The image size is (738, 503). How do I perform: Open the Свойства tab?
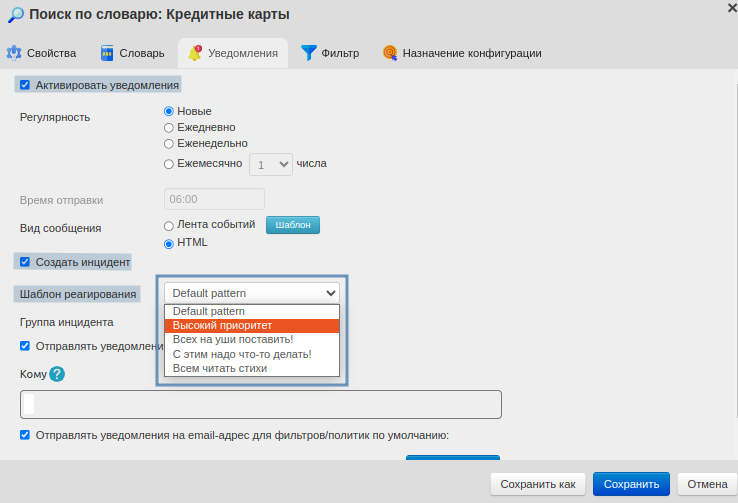43,53
